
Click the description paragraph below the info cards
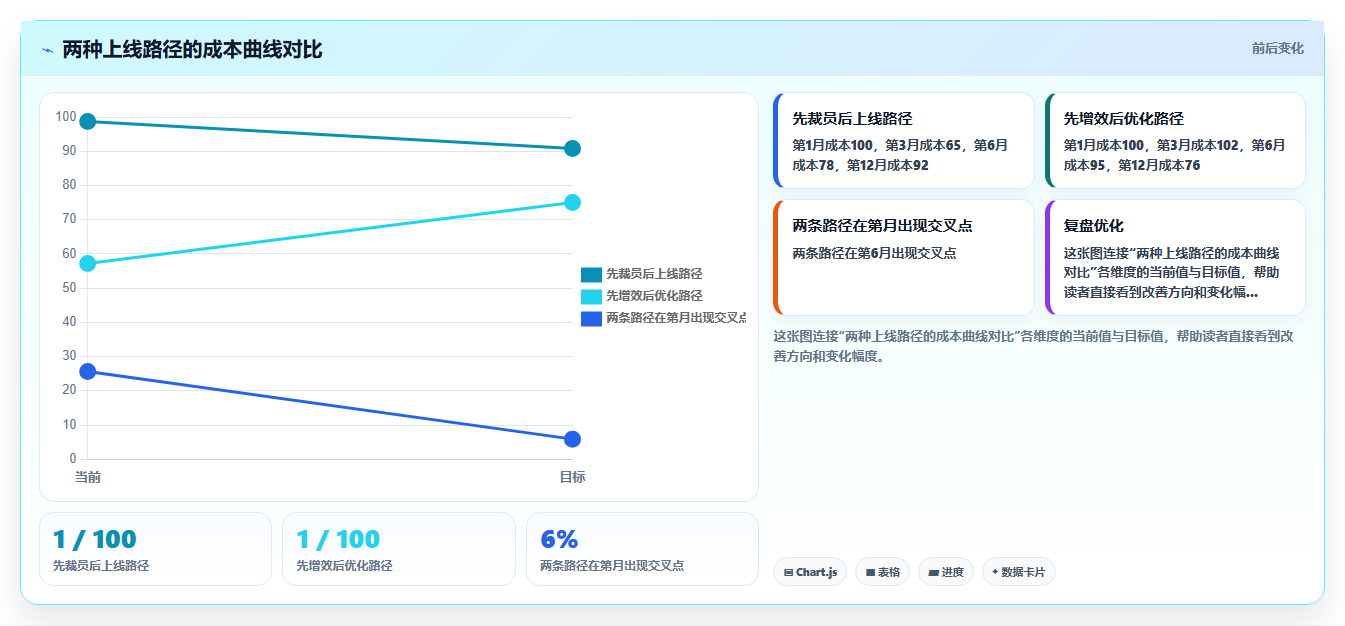coord(1033,346)
